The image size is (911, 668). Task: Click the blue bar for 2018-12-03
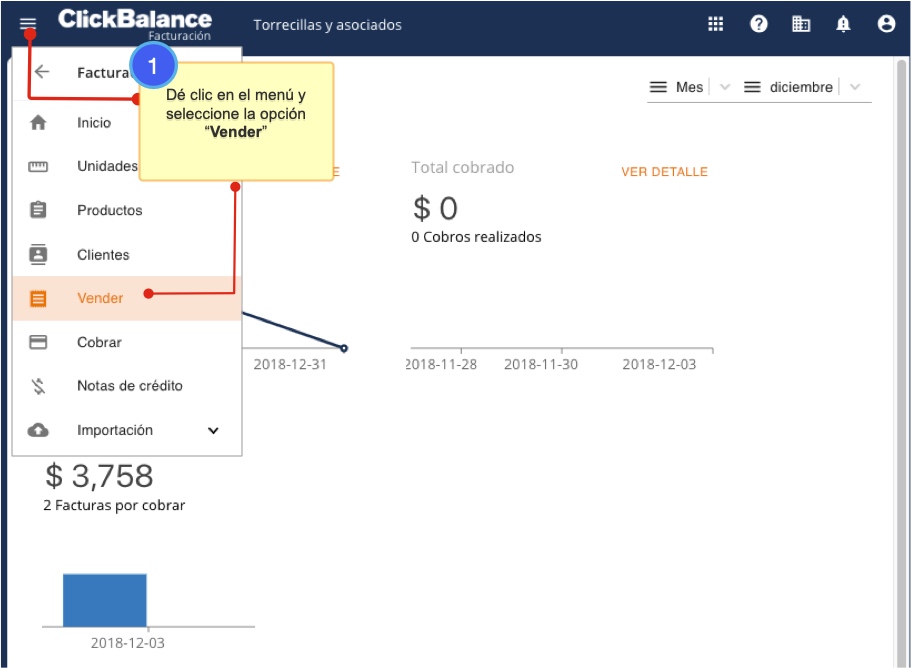tap(104, 600)
